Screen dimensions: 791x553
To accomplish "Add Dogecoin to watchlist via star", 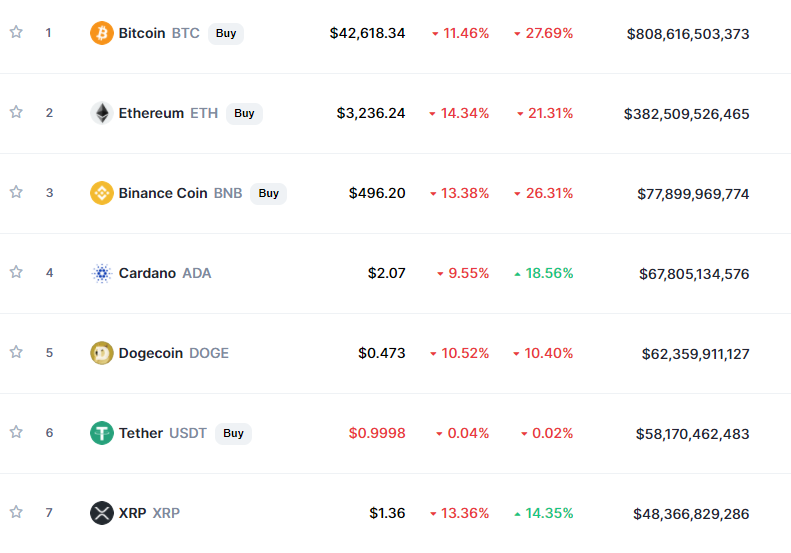I will pyautogui.click(x=16, y=352).
